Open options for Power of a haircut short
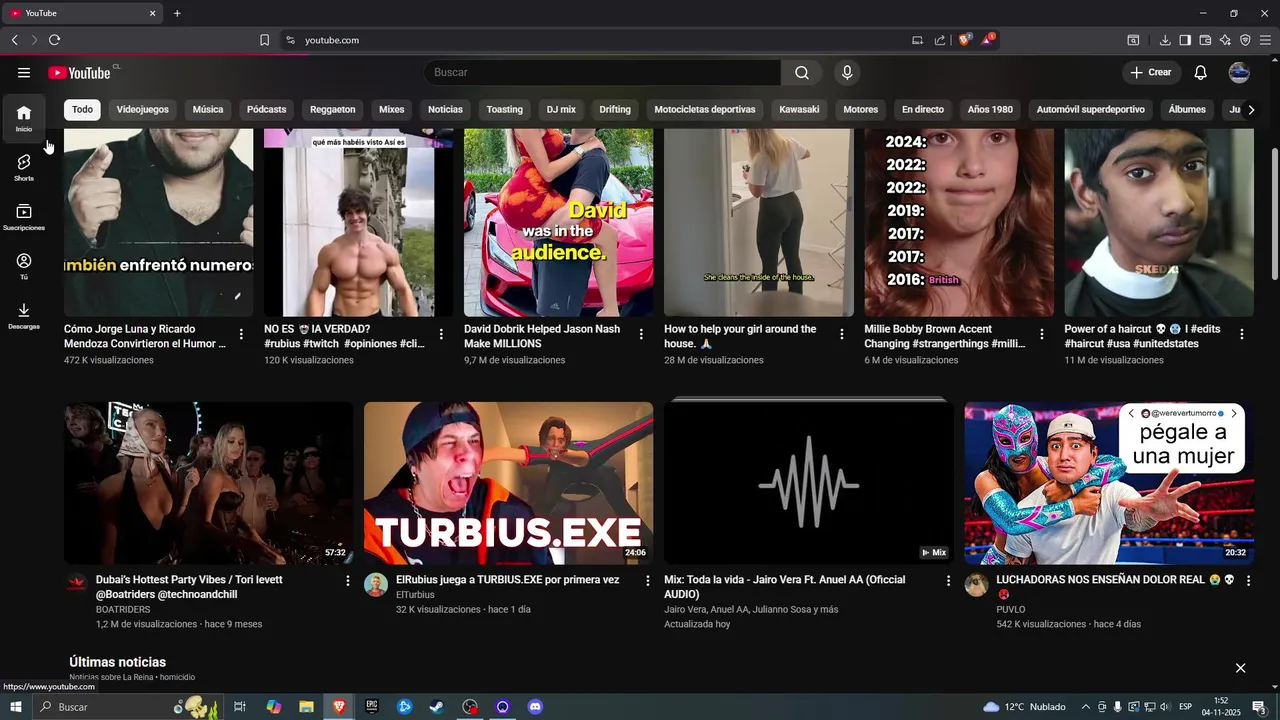 click(x=1242, y=334)
